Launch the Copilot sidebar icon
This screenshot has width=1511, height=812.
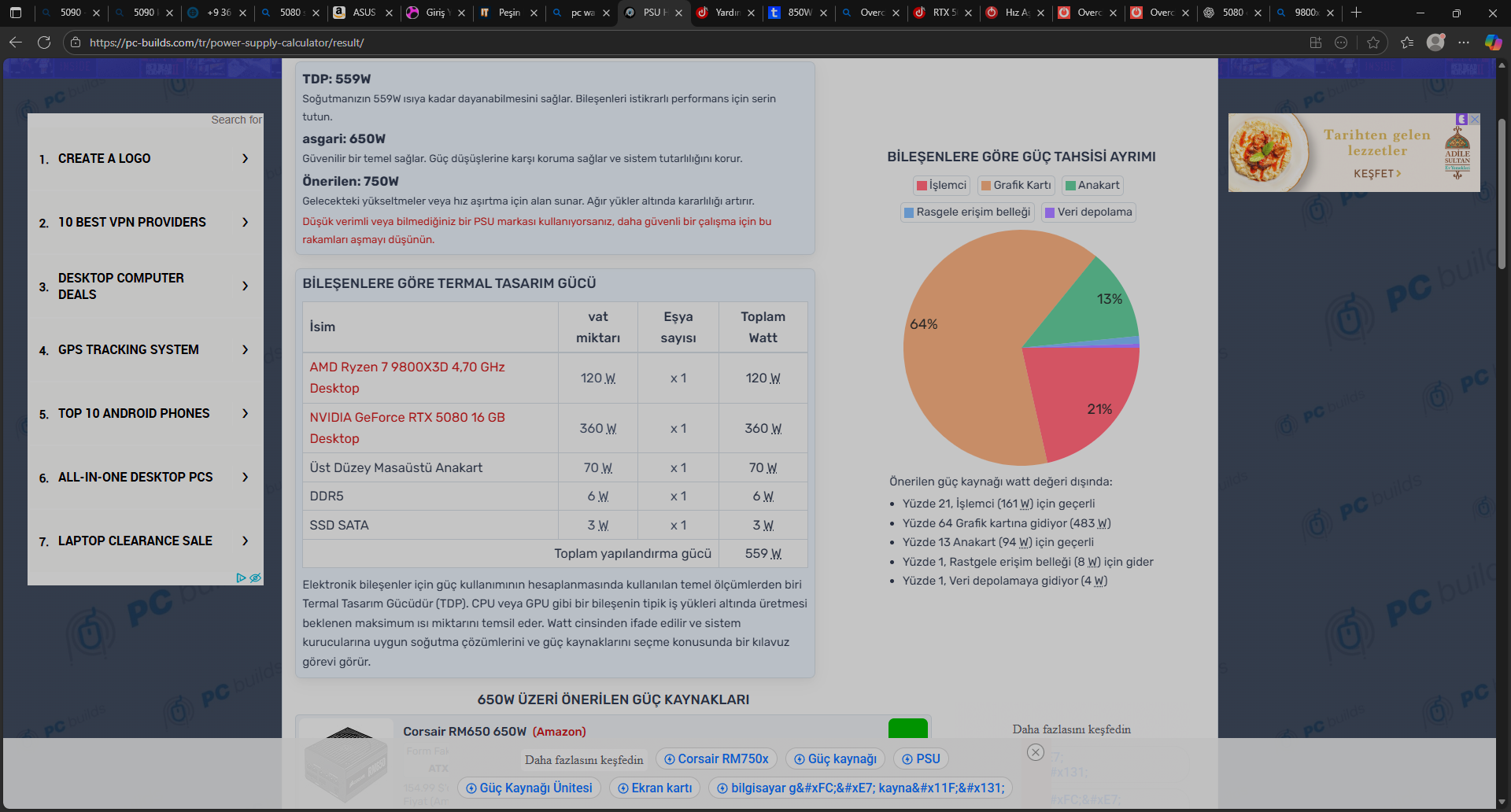(1493, 42)
